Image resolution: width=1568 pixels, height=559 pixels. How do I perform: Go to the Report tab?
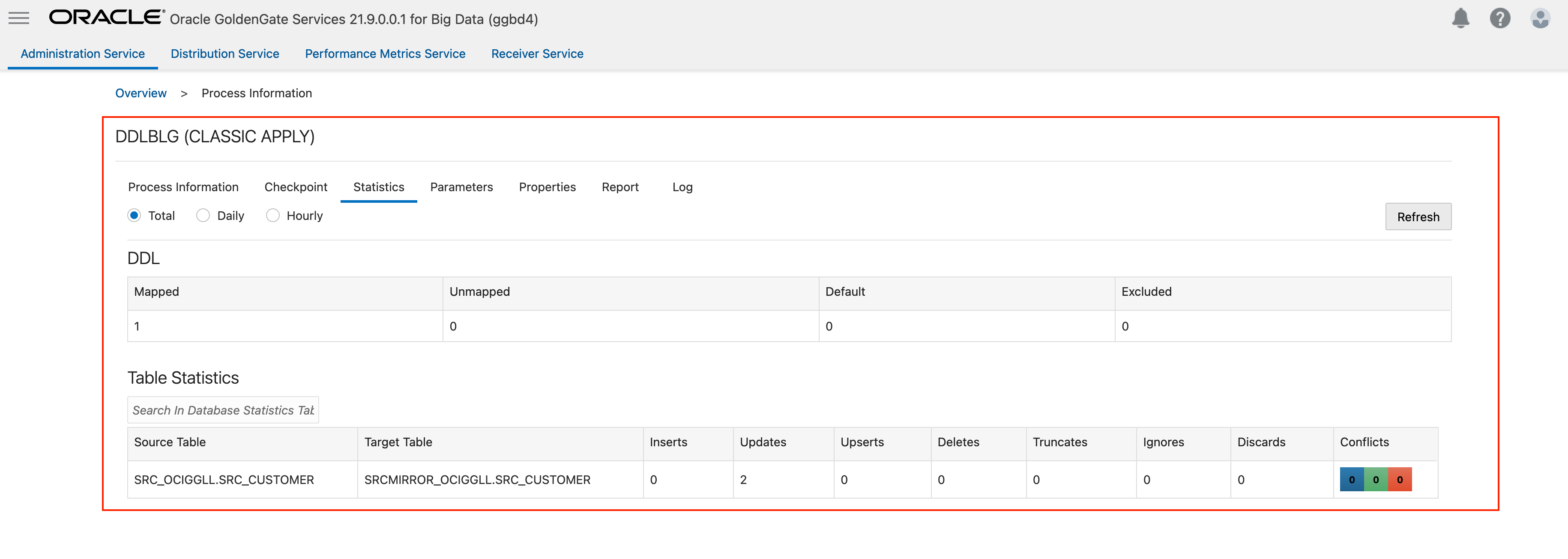pos(619,187)
